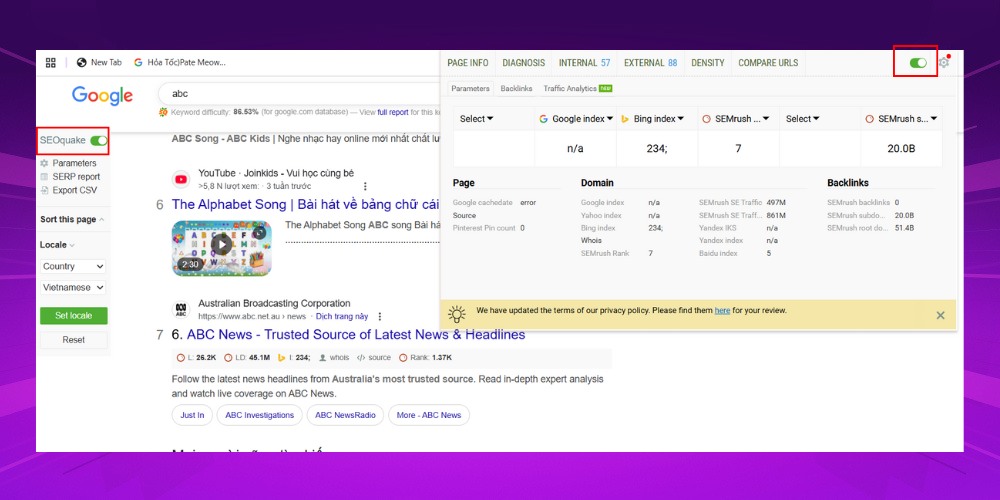Open the Hỏa Tốc)Pate Meow bookmark

pos(180,62)
